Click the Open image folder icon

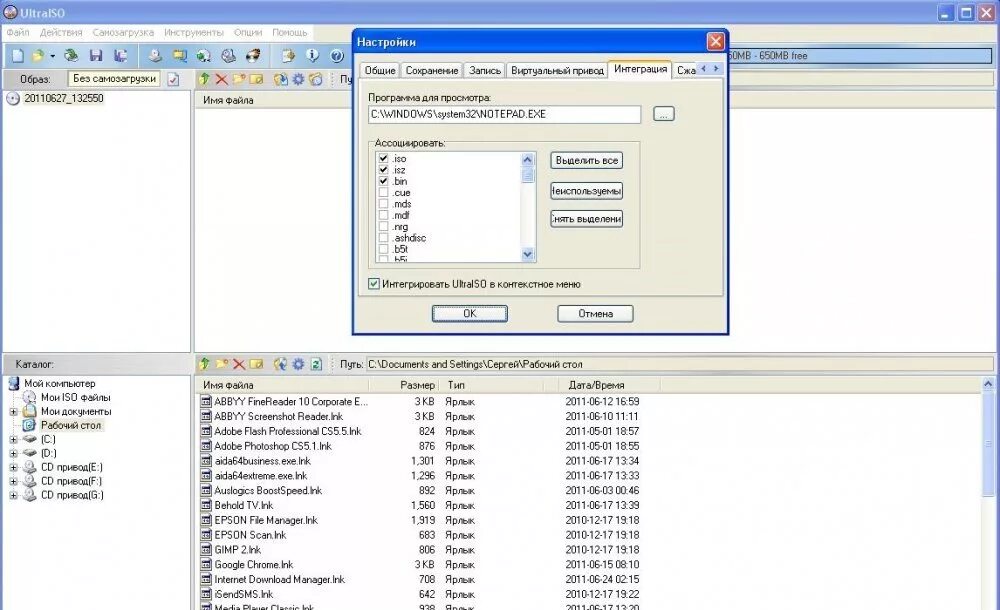[38, 56]
